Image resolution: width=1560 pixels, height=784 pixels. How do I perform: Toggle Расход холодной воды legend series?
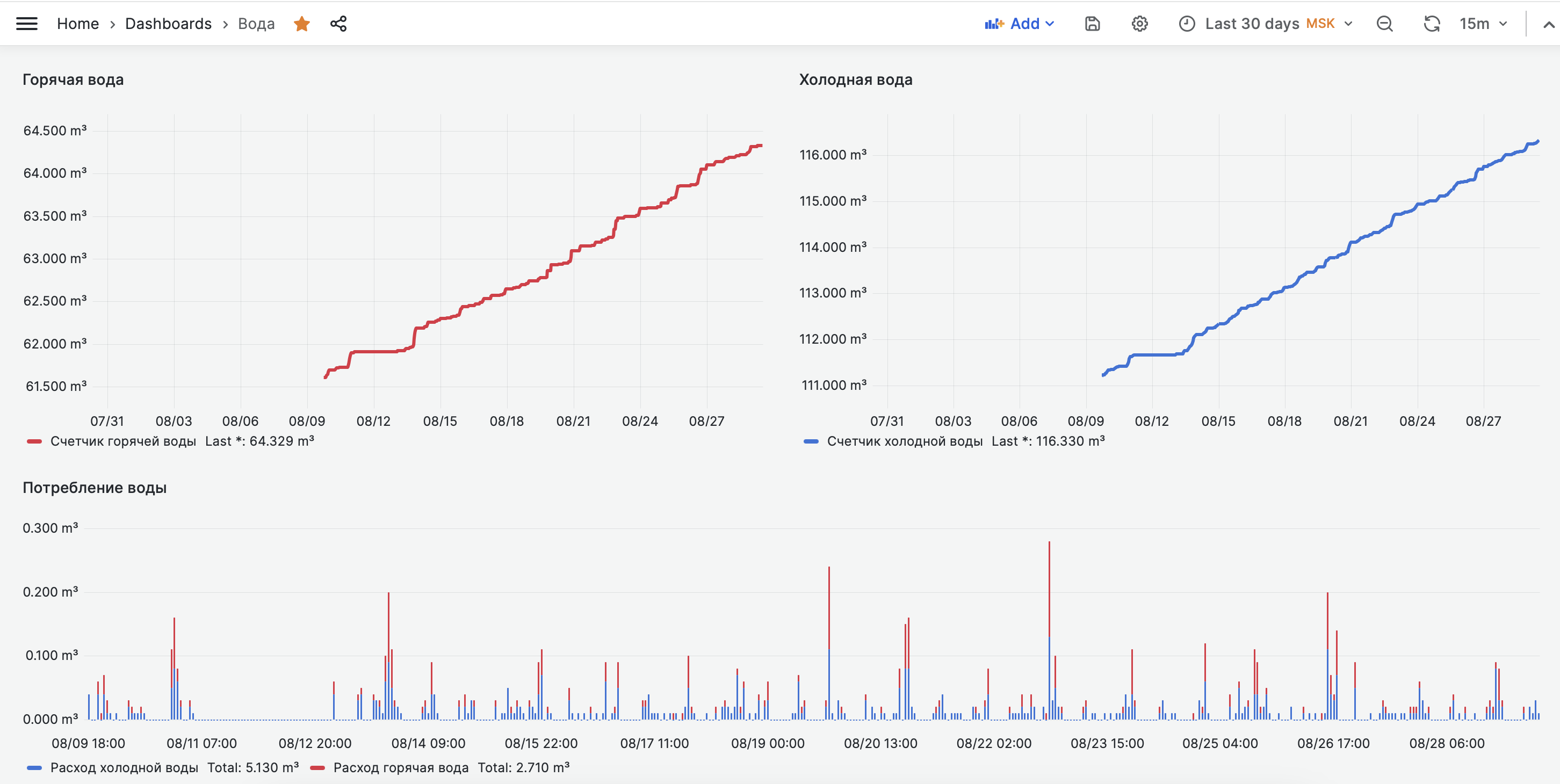click(x=124, y=768)
